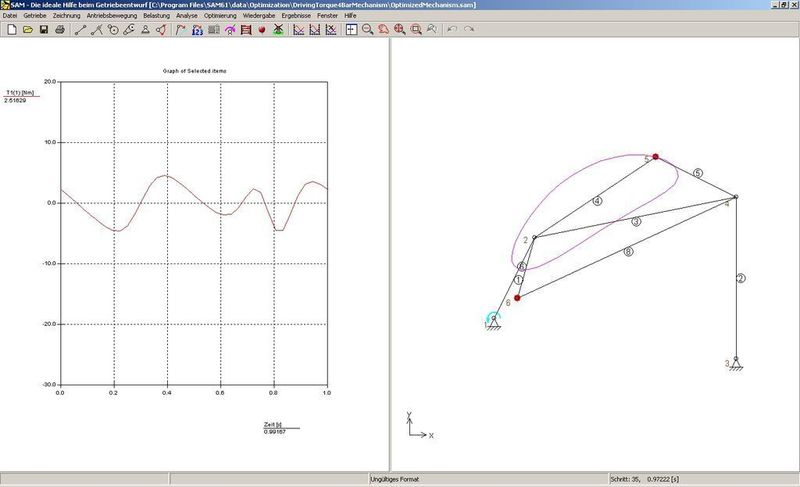Image resolution: width=800 pixels, height=487 pixels.
Task: Click the red angle sensor tool icon
Action: [161, 30]
